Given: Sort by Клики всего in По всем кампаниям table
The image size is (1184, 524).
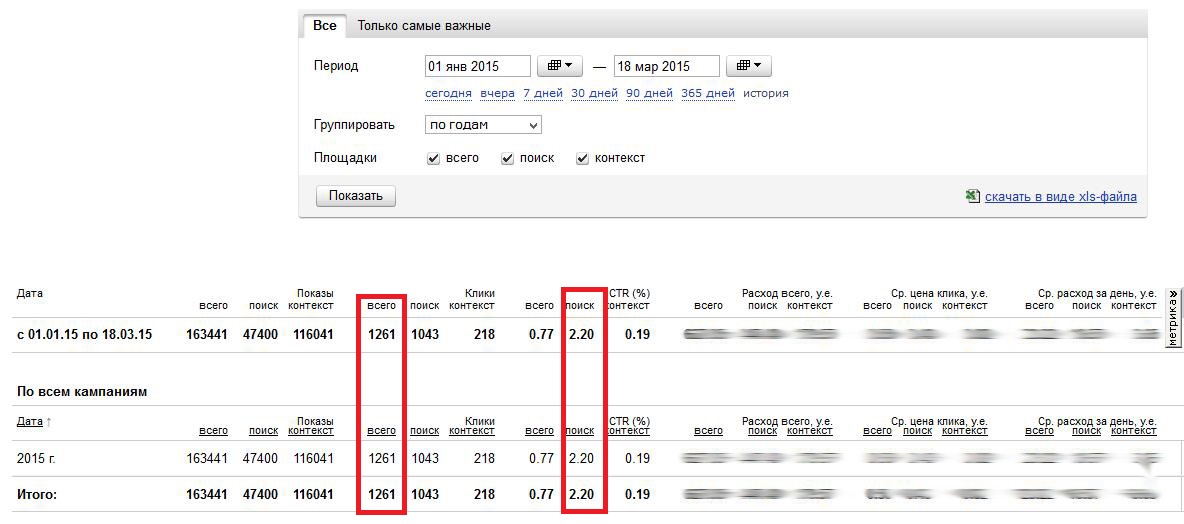Looking at the screenshot, I should (381, 431).
